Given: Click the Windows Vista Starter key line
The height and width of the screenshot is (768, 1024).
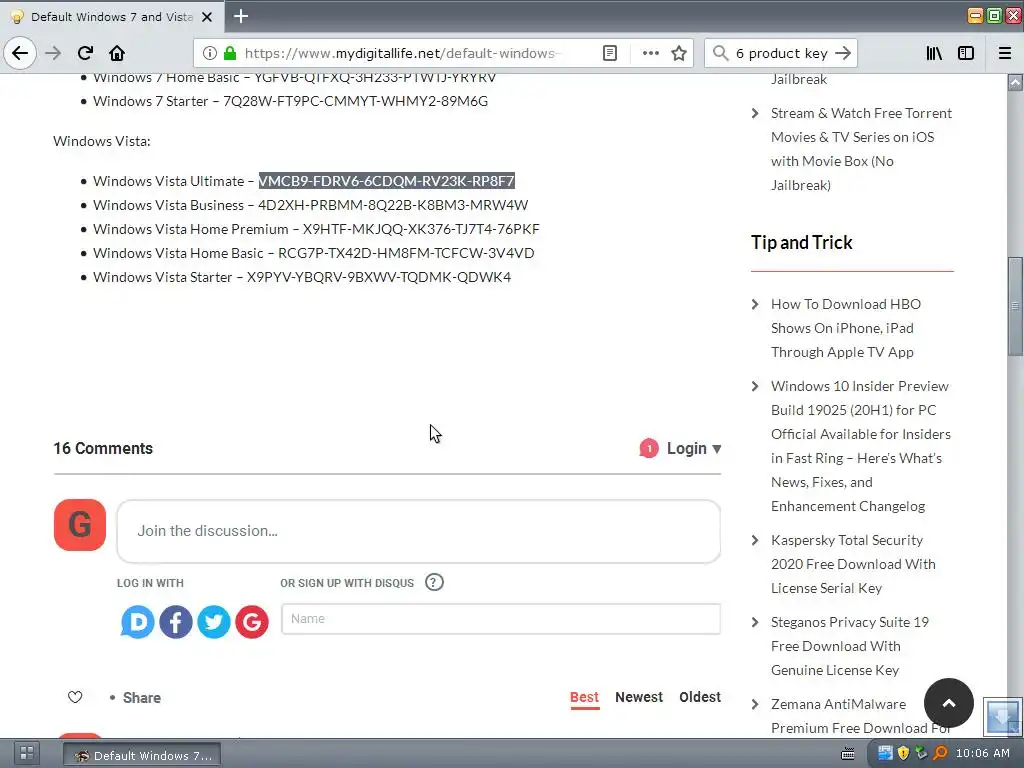Looking at the screenshot, I should 302,277.
